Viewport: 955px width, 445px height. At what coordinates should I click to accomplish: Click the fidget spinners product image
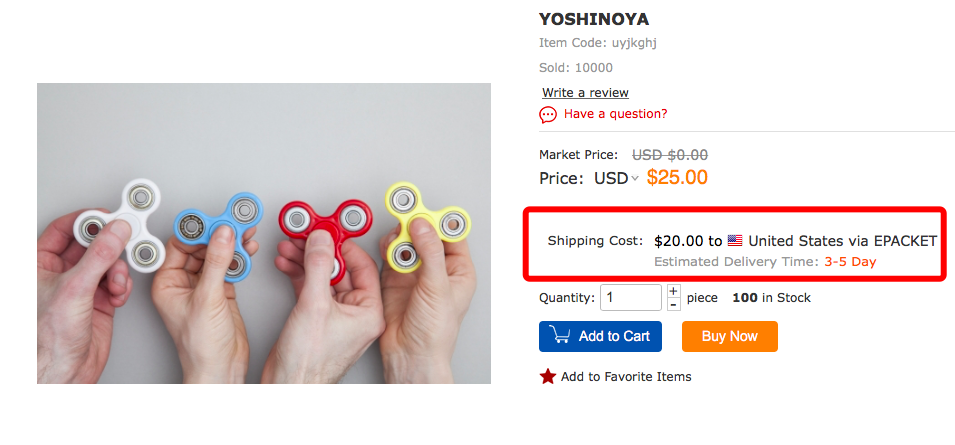264,233
